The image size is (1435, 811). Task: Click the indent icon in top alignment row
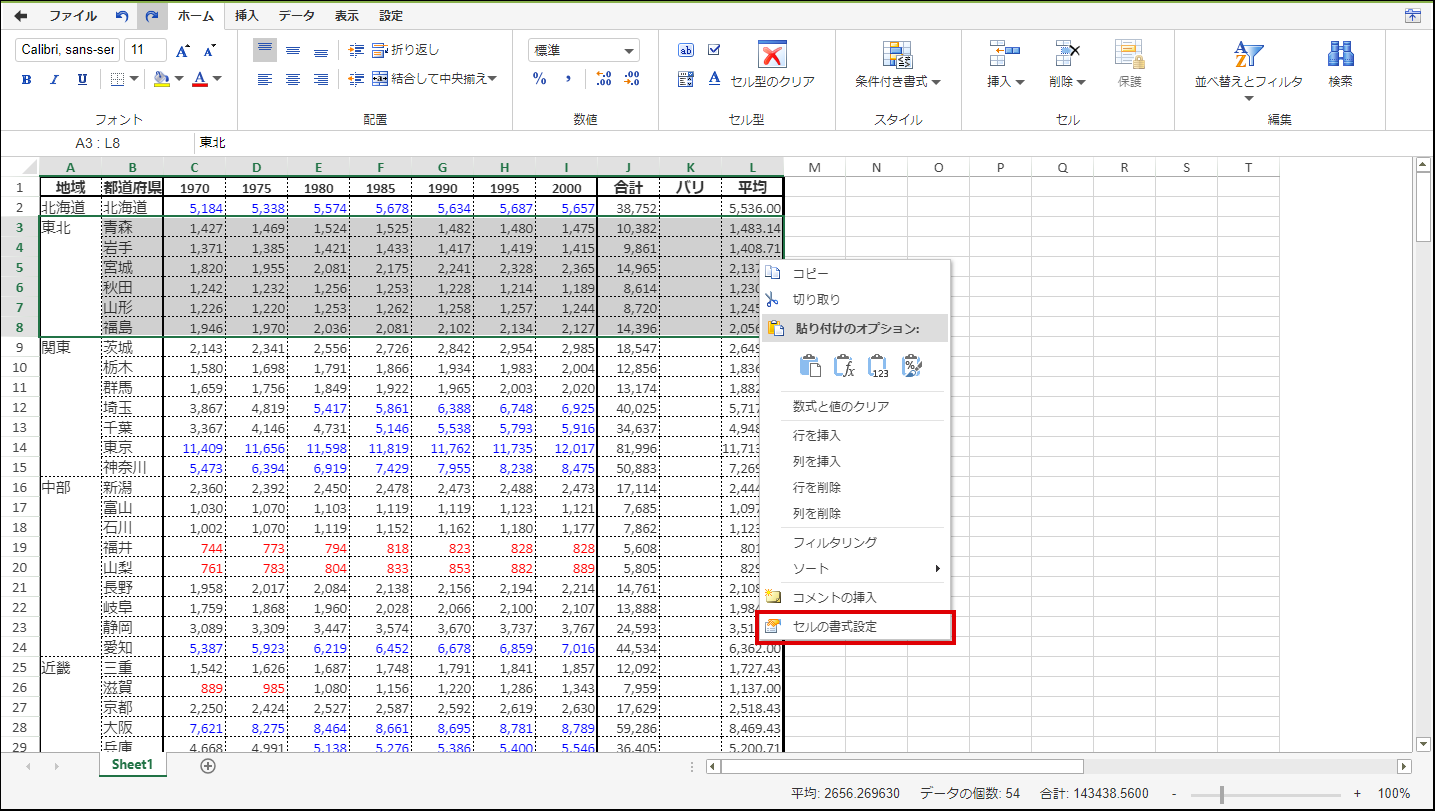click(x=357, y=49)
